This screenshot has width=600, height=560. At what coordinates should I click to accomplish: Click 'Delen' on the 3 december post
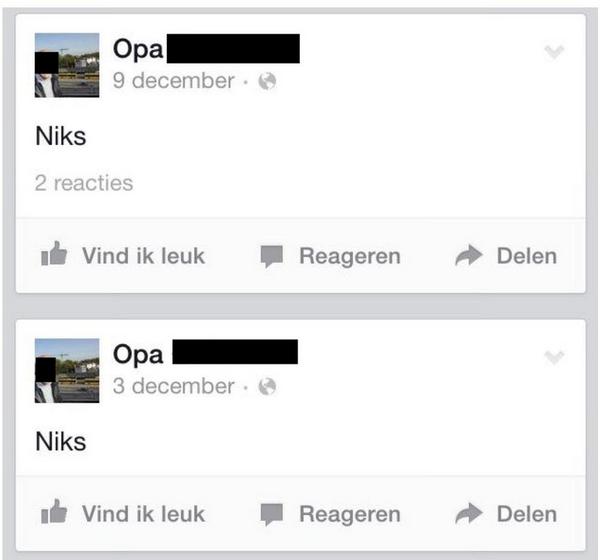click(527, 514)
